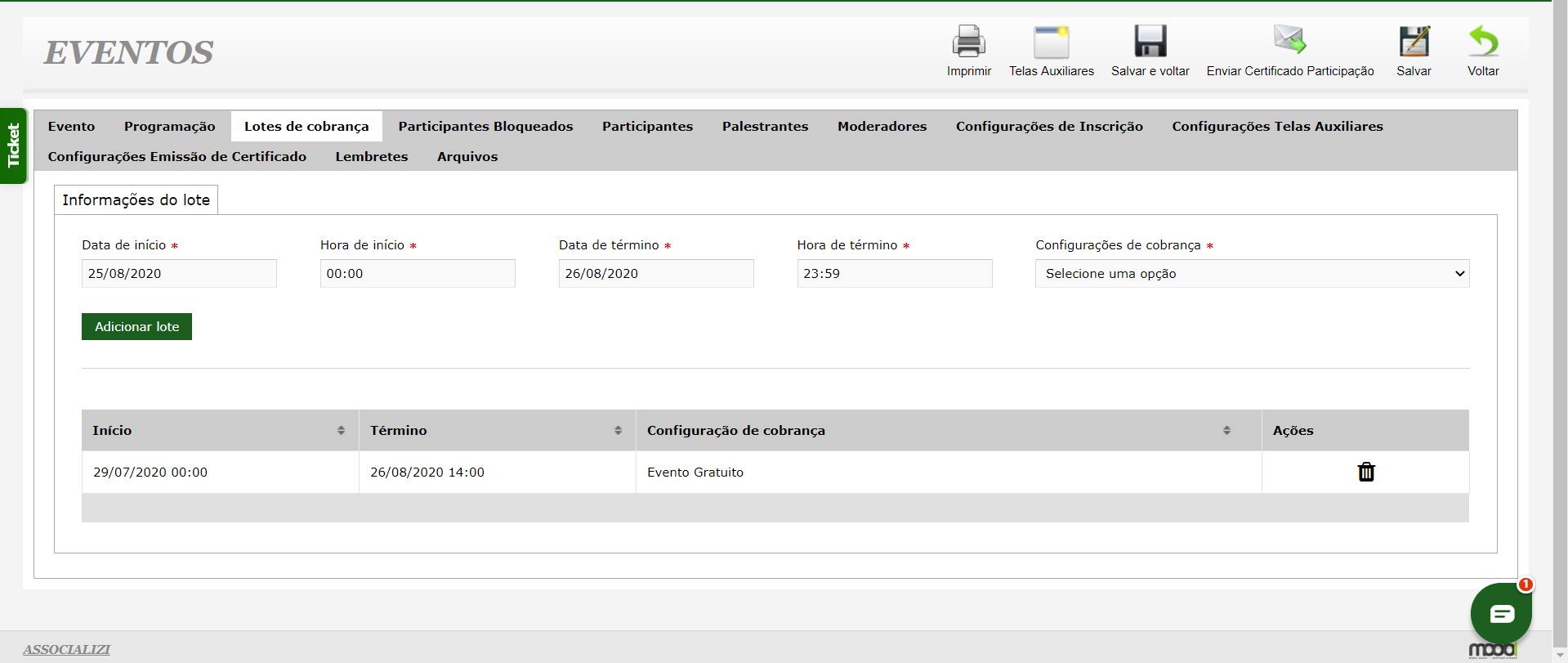Click the Salvar icon in the toolbar
Screen dimensions: 1568x663
point(1414,43)
